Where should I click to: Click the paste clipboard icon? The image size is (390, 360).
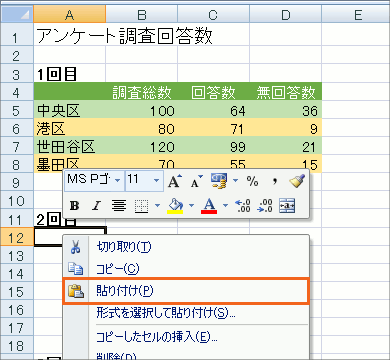pos(76,291)
